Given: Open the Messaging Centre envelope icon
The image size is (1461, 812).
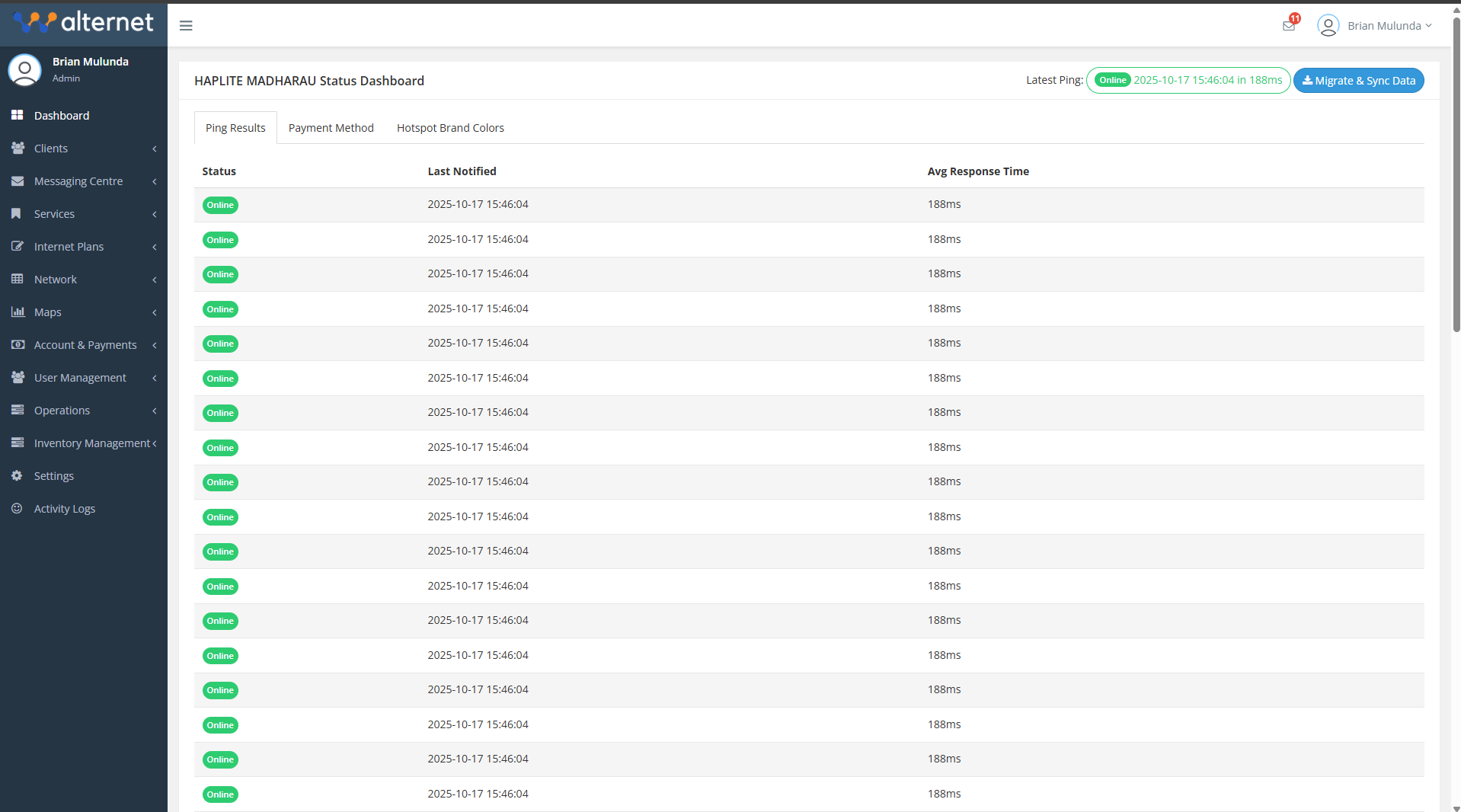Looking at the screenshot, I should pos(18,181).
